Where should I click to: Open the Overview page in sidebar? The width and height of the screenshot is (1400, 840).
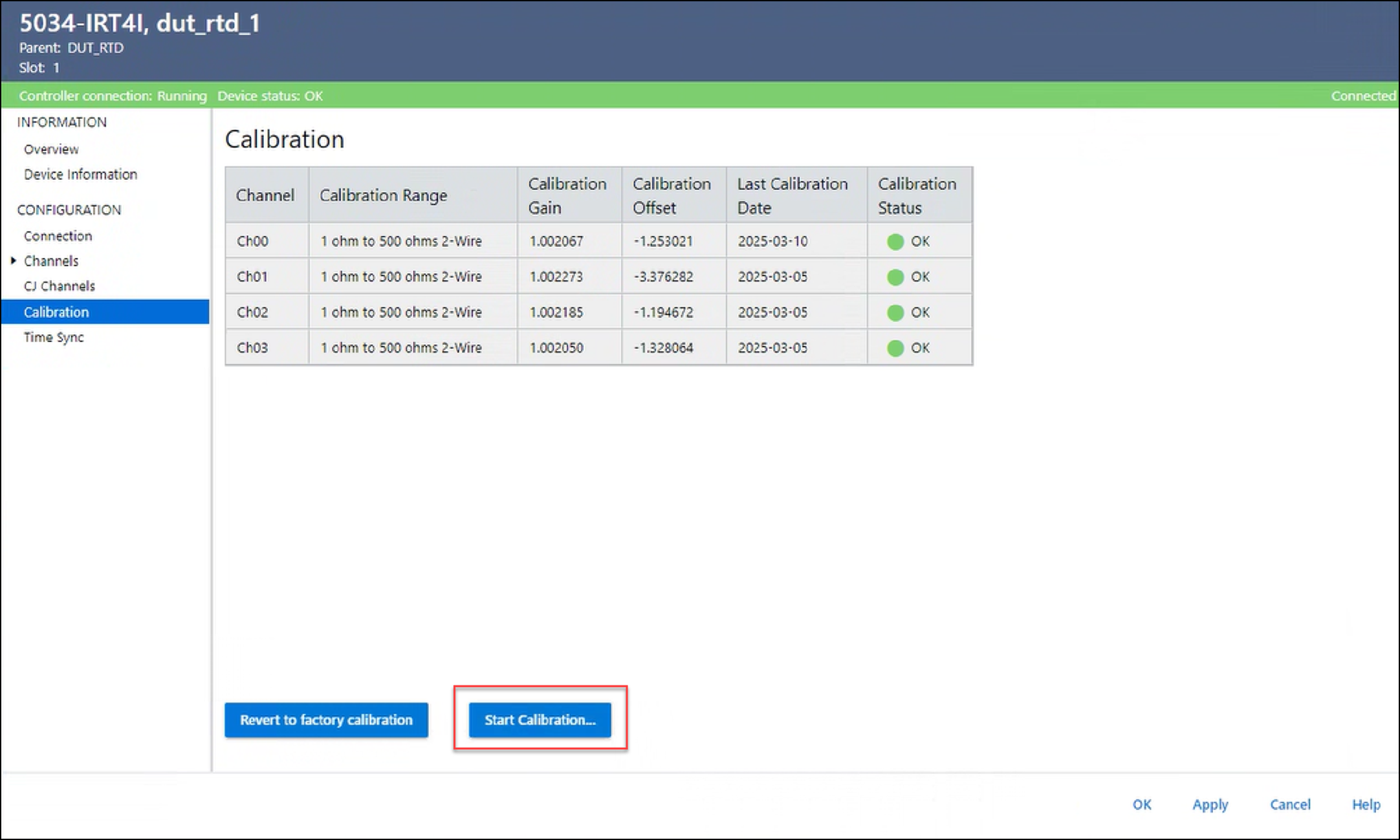51,149
